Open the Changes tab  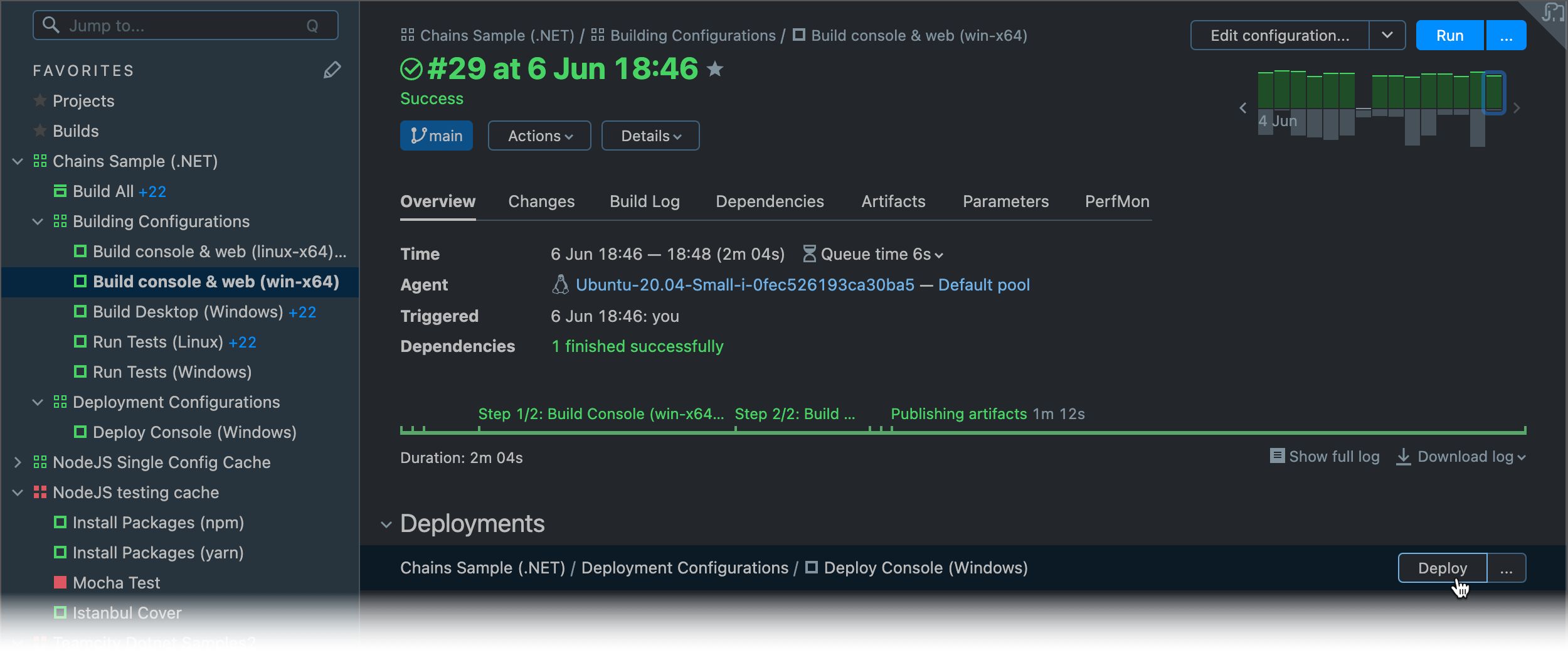point(541,201)
